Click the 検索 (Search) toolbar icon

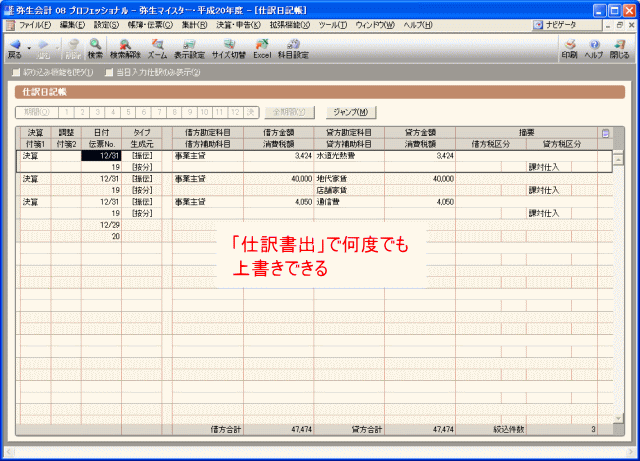pyautogui.click(x=95, y=48)
